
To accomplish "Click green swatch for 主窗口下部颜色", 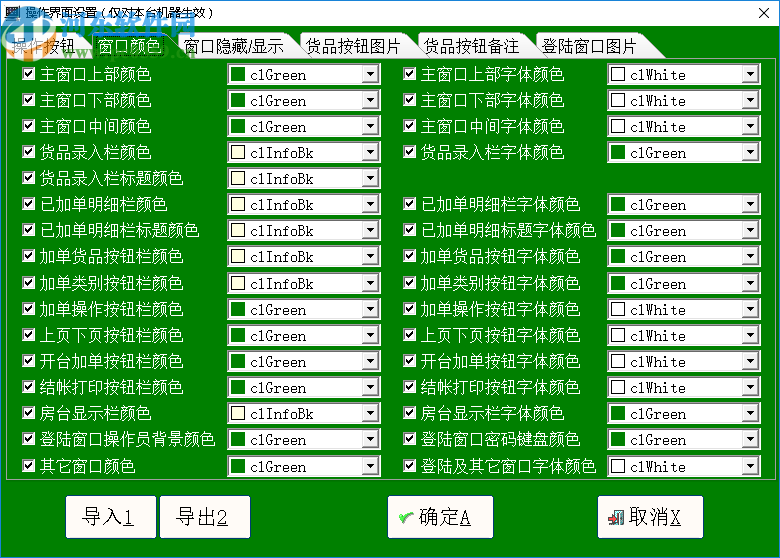I will 238,100.
